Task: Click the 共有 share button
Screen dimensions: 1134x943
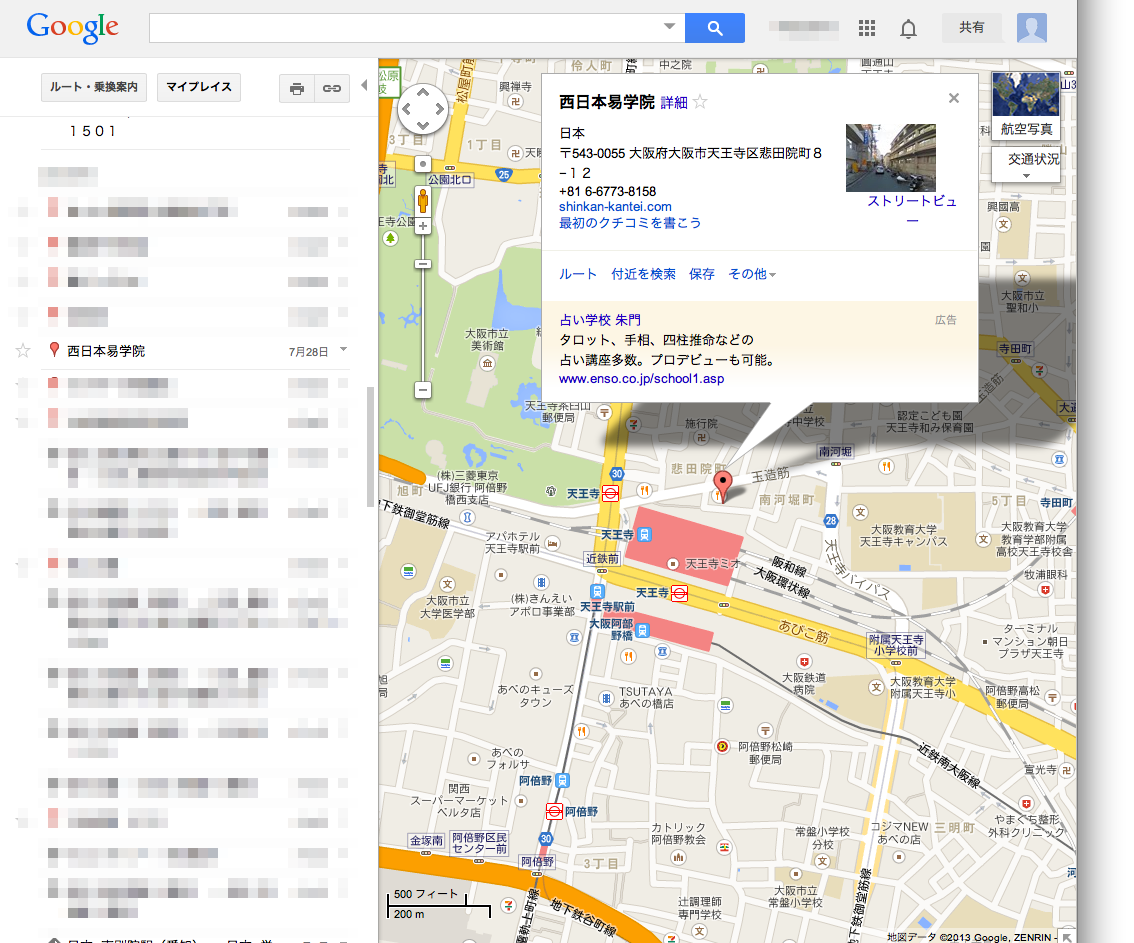Action: point(972,27)
